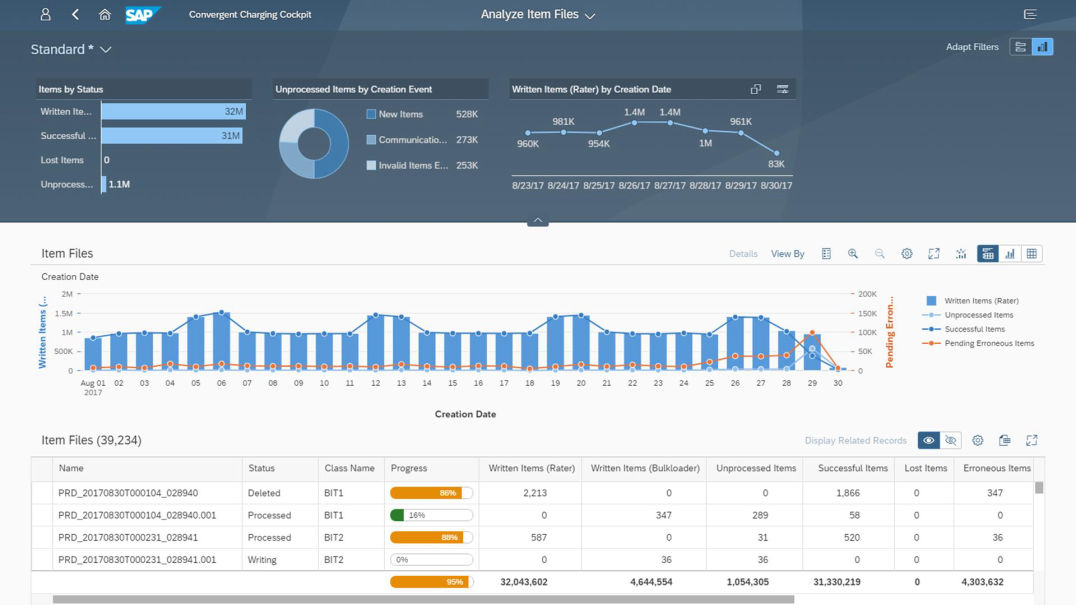Open the View By menu
The image size is (1076, 605).
(x=787, y=254)
